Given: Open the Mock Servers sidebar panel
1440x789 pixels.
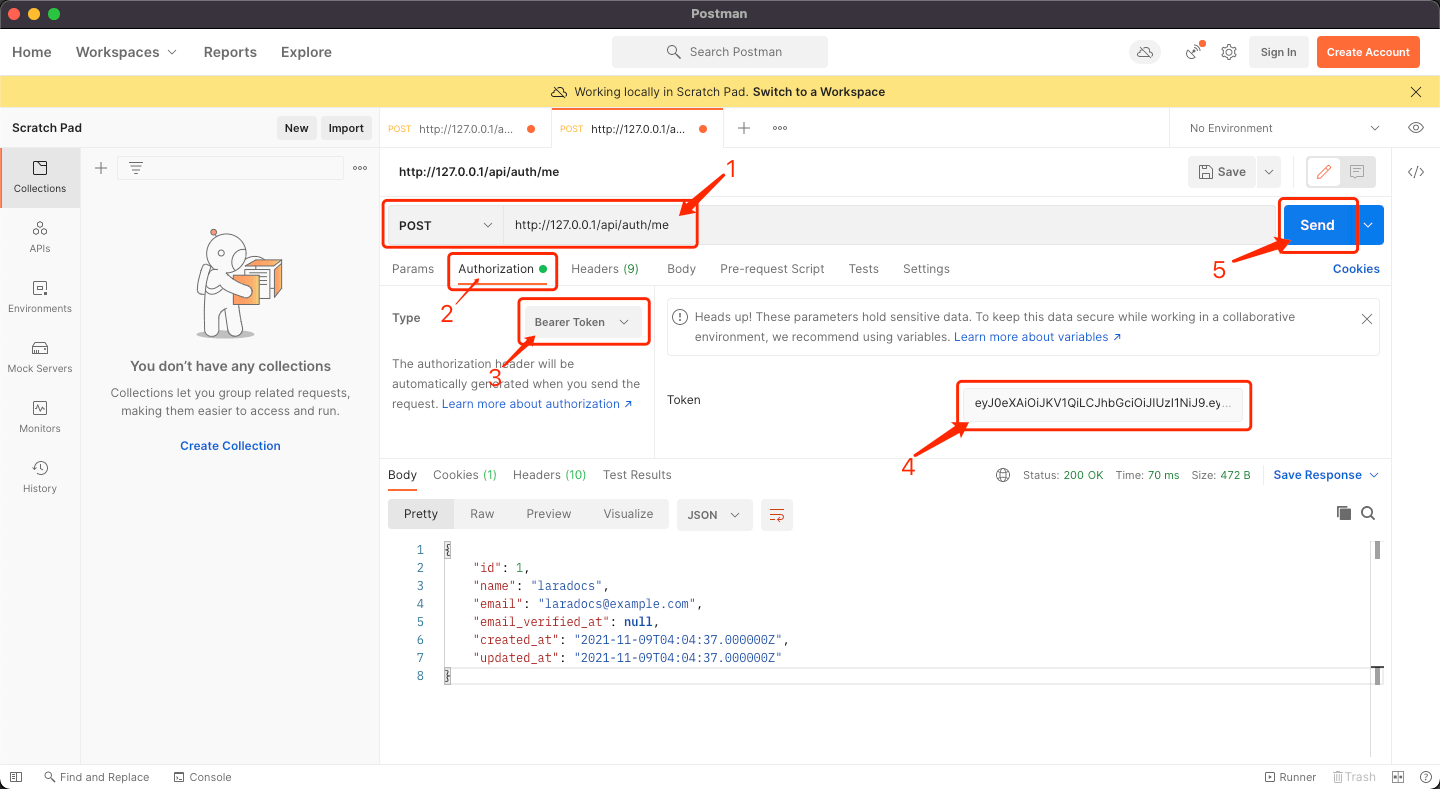Looking at the screenshot, I should pos(40,357).
